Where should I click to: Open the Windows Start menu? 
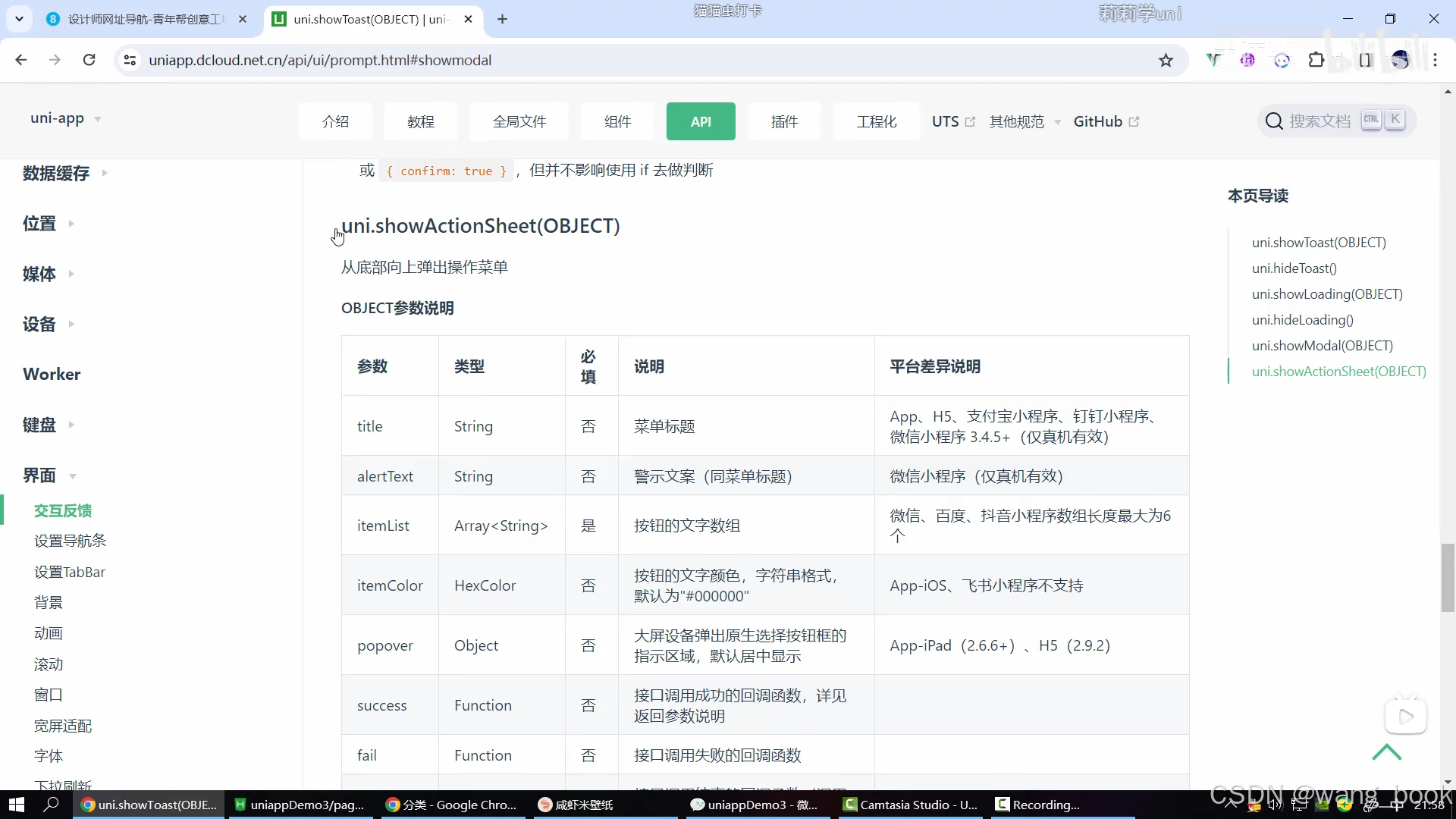tap(17, 805)
